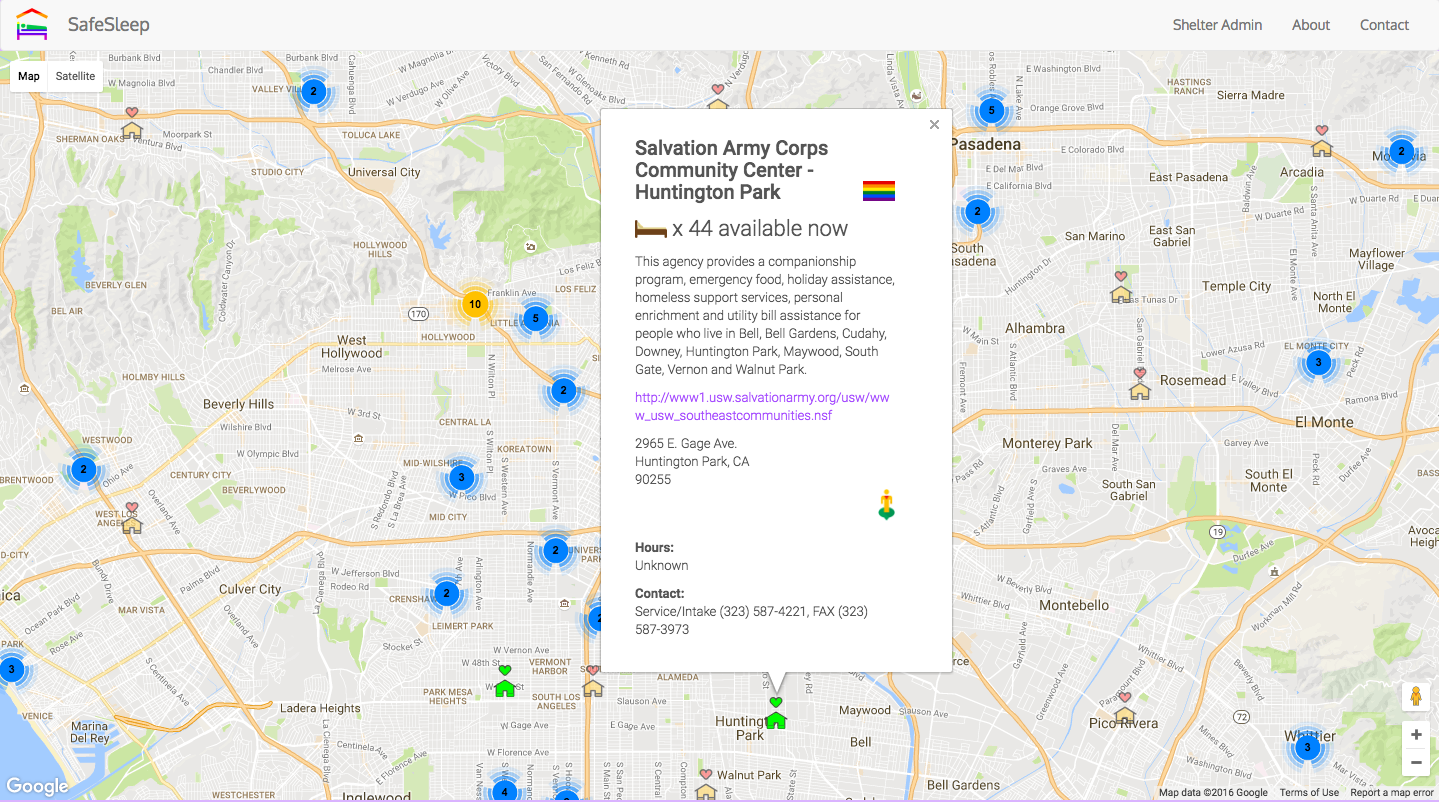Expand the 2 cluster near Crenshaw

point(446,594)
